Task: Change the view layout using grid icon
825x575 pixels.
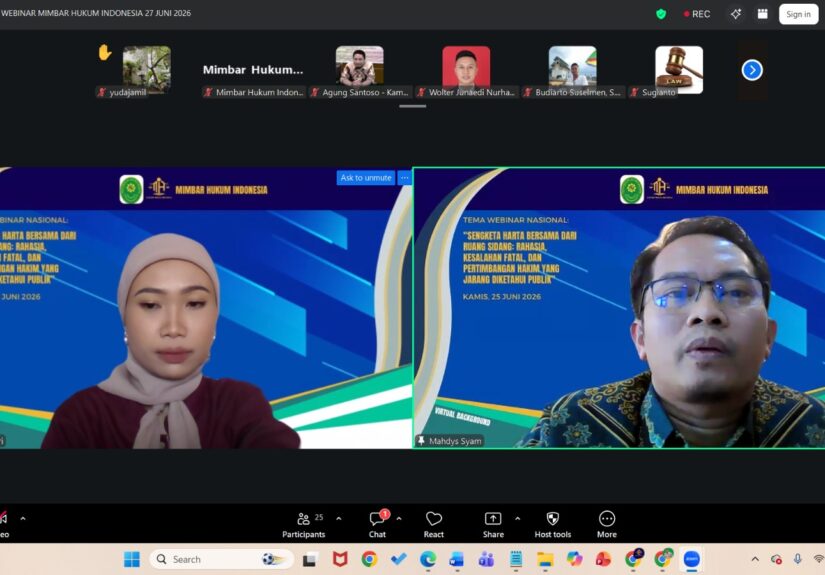Action: [x=762, y=14]
